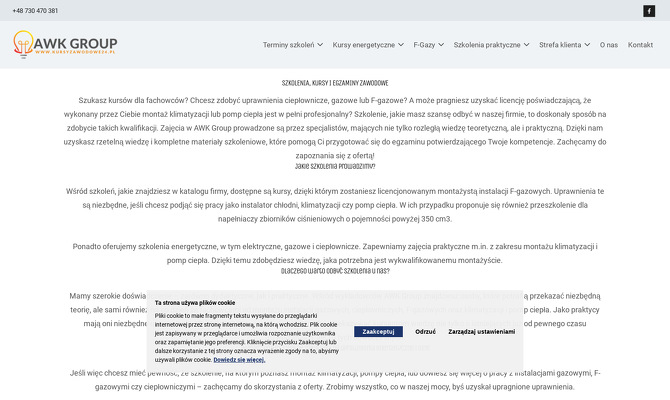
Task: Click the AWK Group logo
Action: coord(65,44)
